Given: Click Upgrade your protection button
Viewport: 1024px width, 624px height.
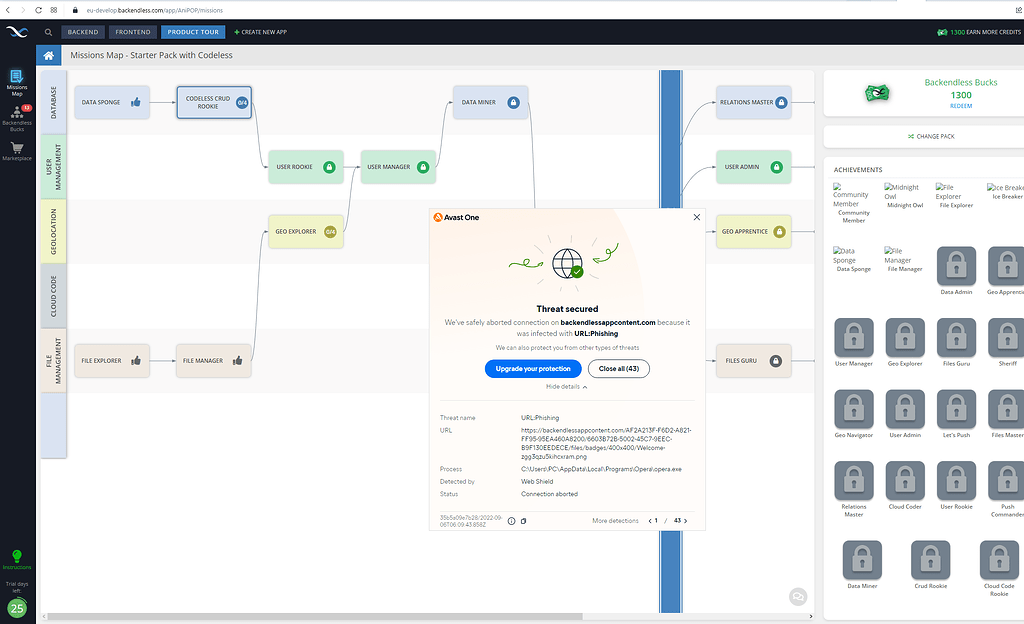Looking at the screenshot, I should [x=533, y=369].
